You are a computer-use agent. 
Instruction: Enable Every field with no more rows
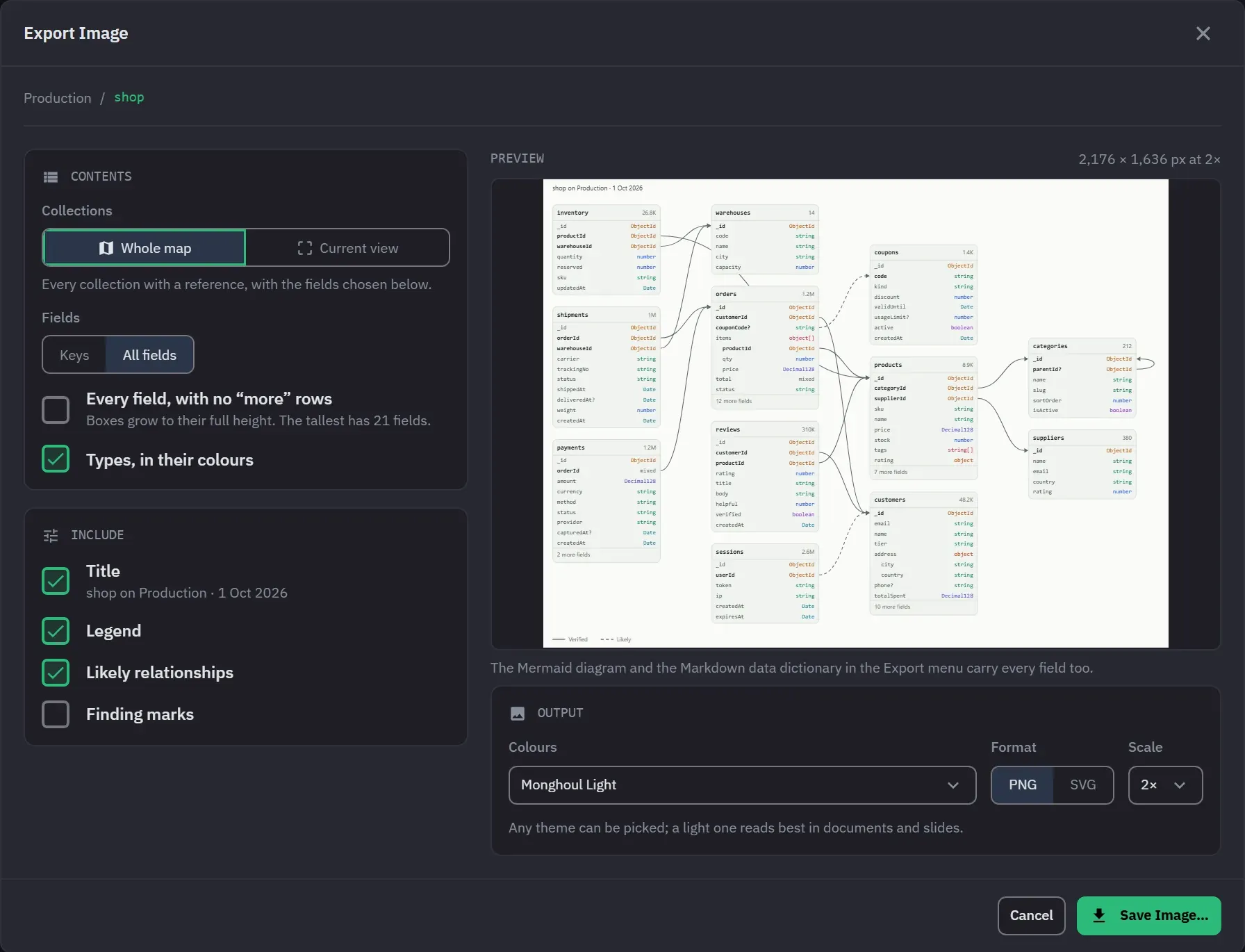(x=56, y=410)
